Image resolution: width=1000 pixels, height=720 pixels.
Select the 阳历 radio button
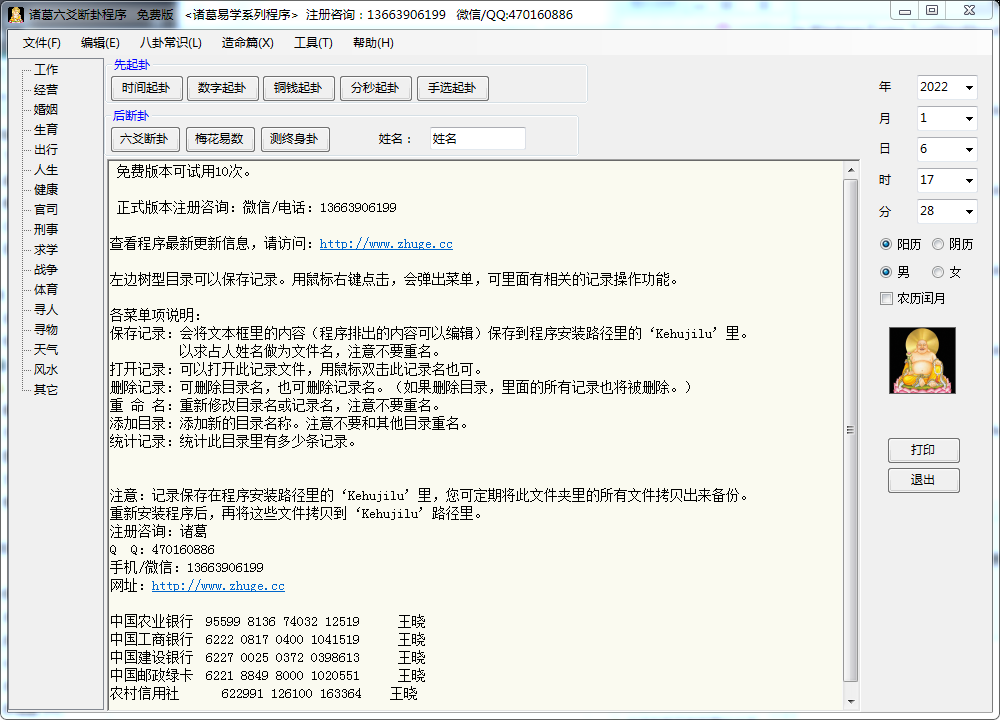coord(886,244)
